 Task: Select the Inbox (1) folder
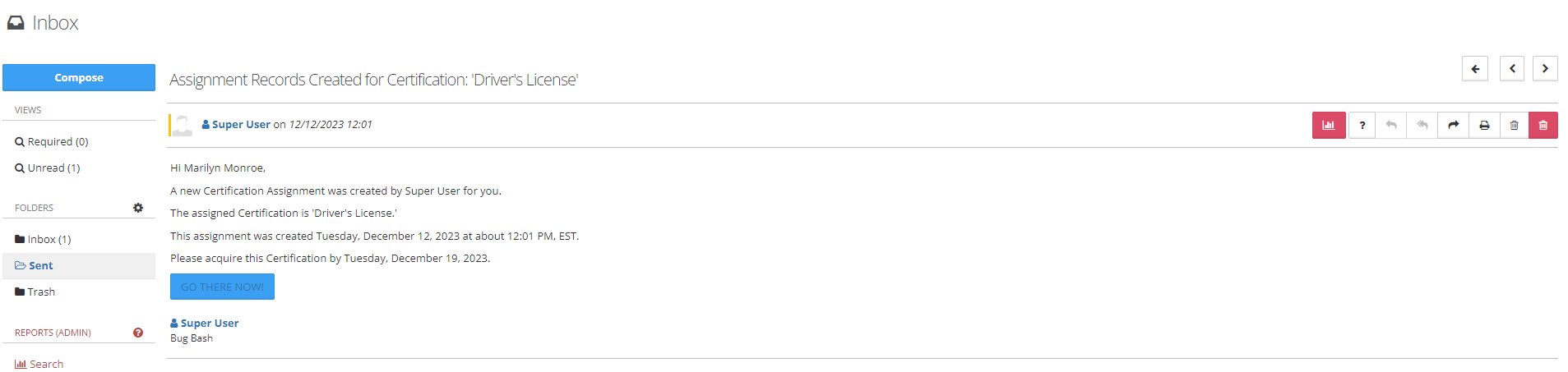[44, 239]
